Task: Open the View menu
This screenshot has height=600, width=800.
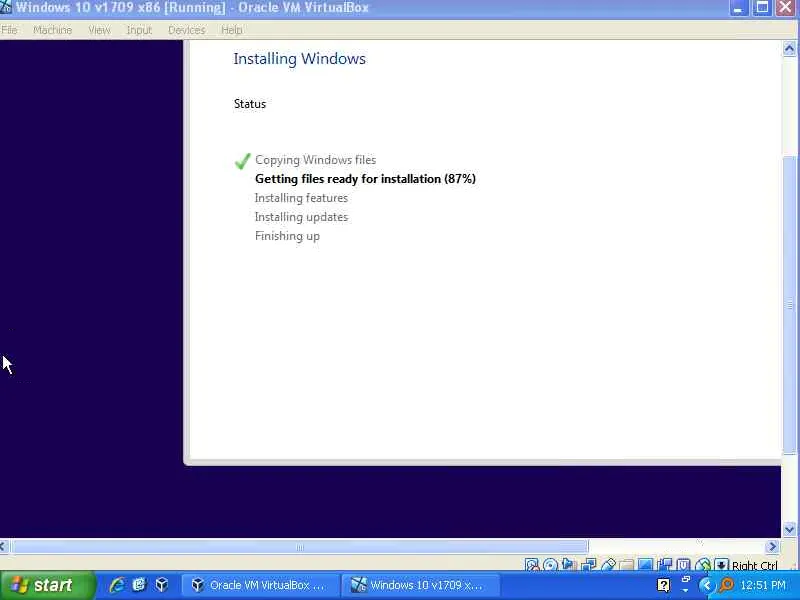Action: 99,30
